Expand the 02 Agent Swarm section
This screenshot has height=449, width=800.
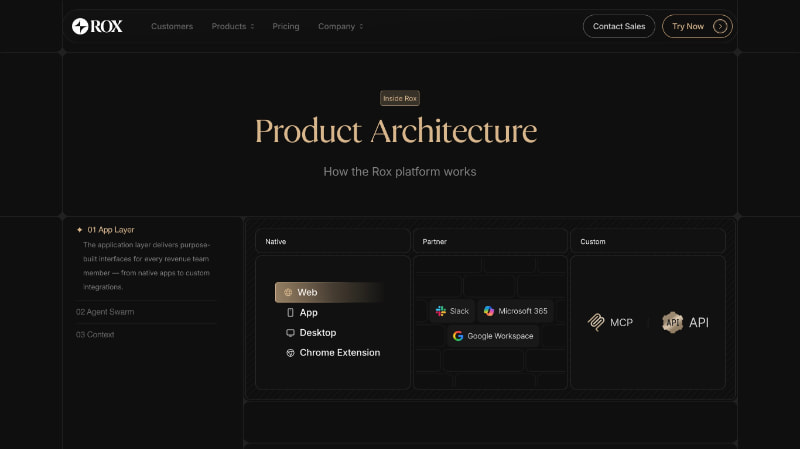point(105,312)
